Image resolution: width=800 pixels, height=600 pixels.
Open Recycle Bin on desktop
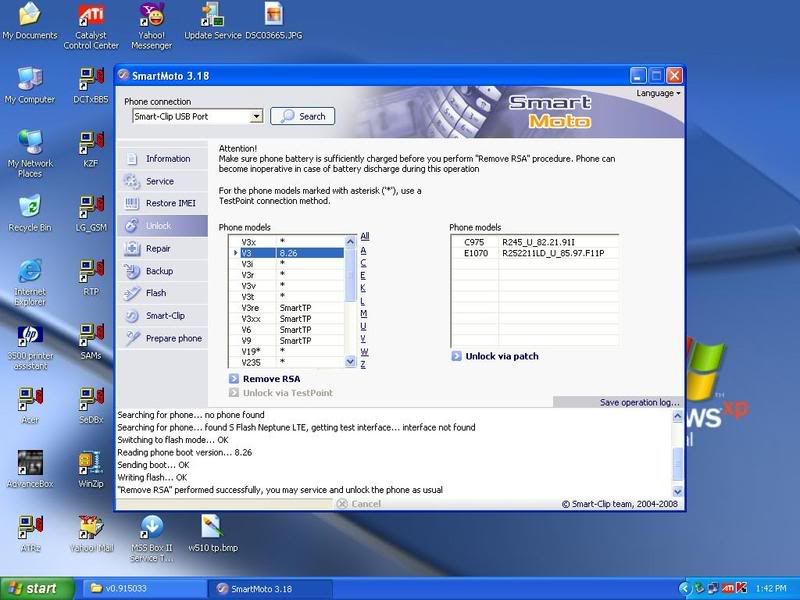[x=30, y=214]
